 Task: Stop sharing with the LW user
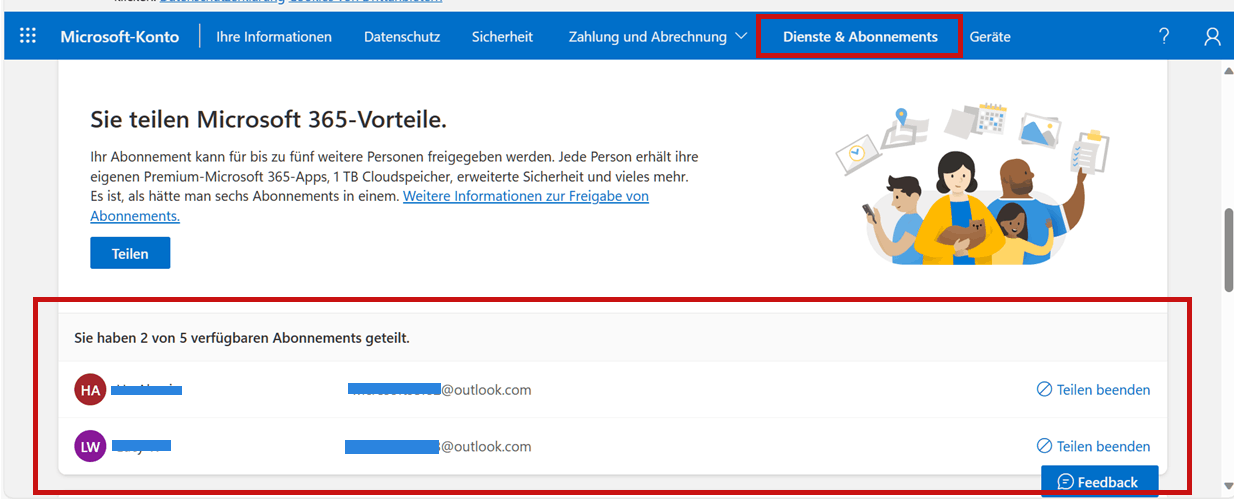pos(1093,446)
